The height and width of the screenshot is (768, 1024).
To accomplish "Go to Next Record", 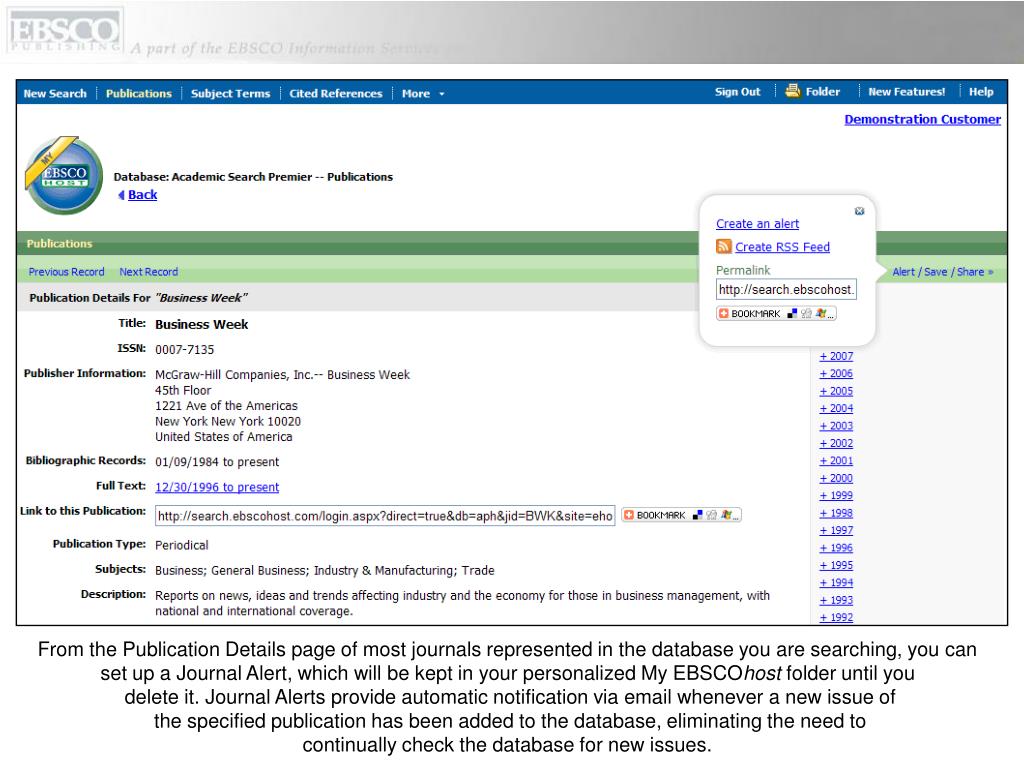I will point(148,272).
